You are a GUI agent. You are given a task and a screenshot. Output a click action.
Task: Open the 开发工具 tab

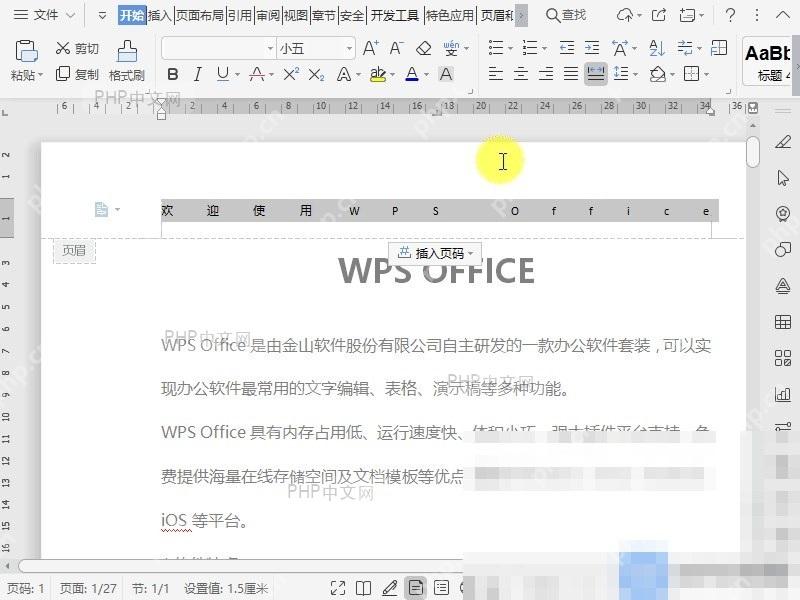click(394, 16)
